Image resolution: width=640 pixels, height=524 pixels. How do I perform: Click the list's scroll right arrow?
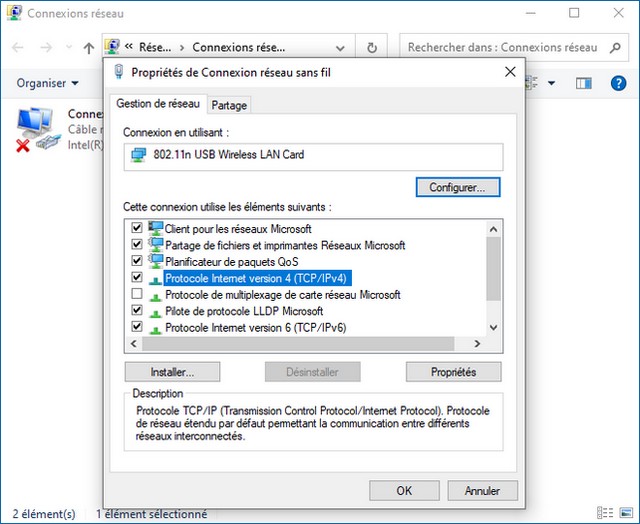[x=477, y=344]
